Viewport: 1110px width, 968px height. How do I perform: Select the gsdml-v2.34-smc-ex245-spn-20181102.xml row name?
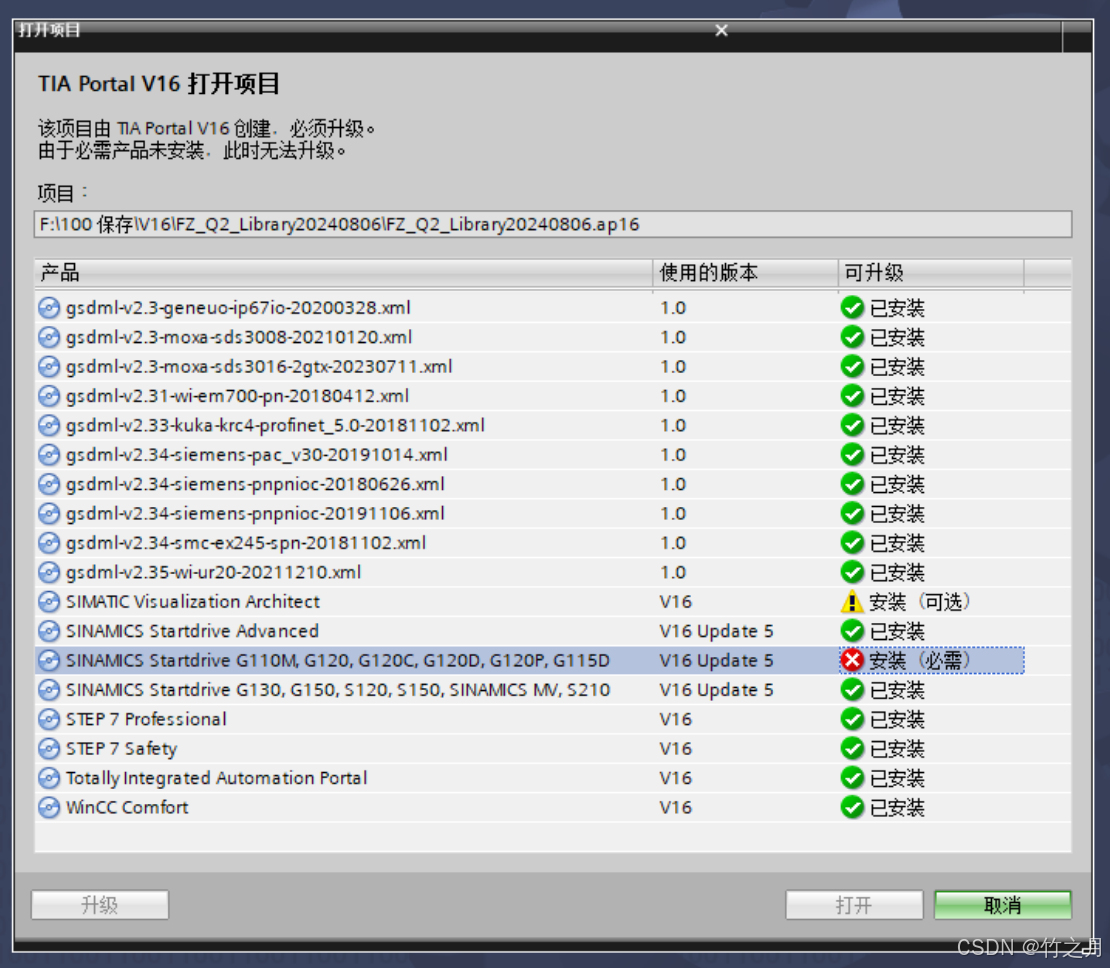[x=246, y=543]
